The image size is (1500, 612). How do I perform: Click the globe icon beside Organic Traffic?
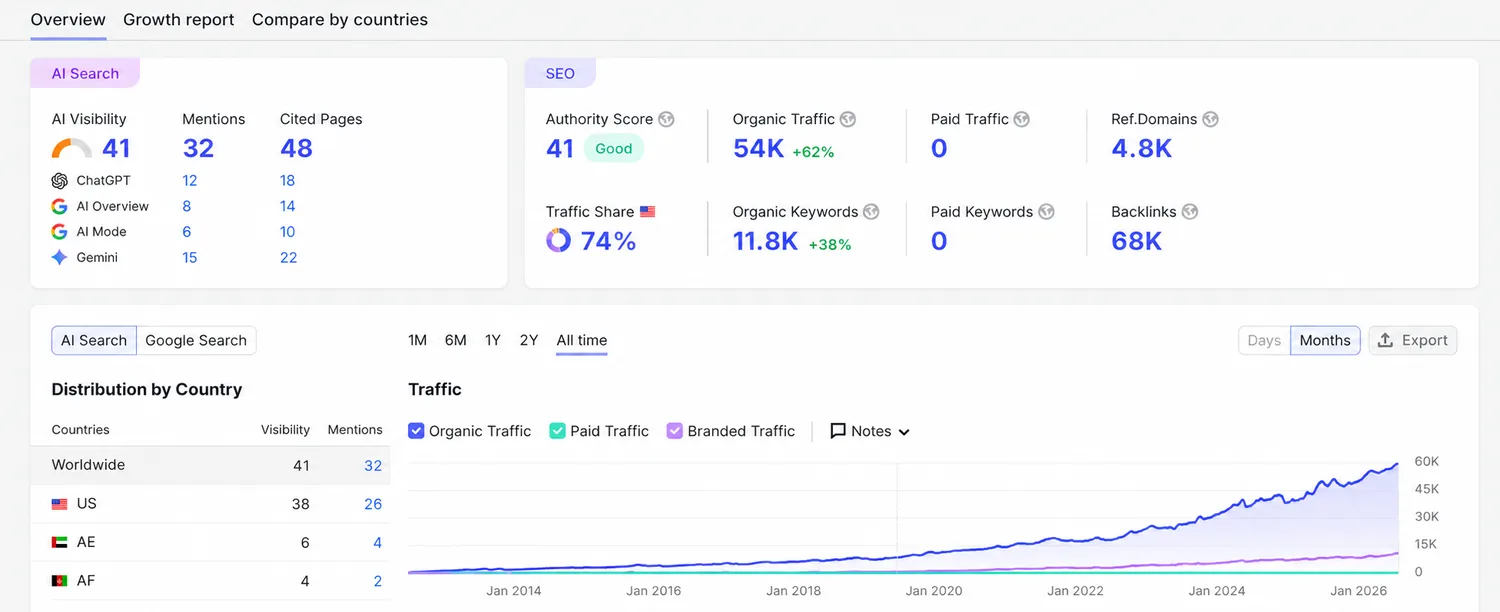[848, 119]
